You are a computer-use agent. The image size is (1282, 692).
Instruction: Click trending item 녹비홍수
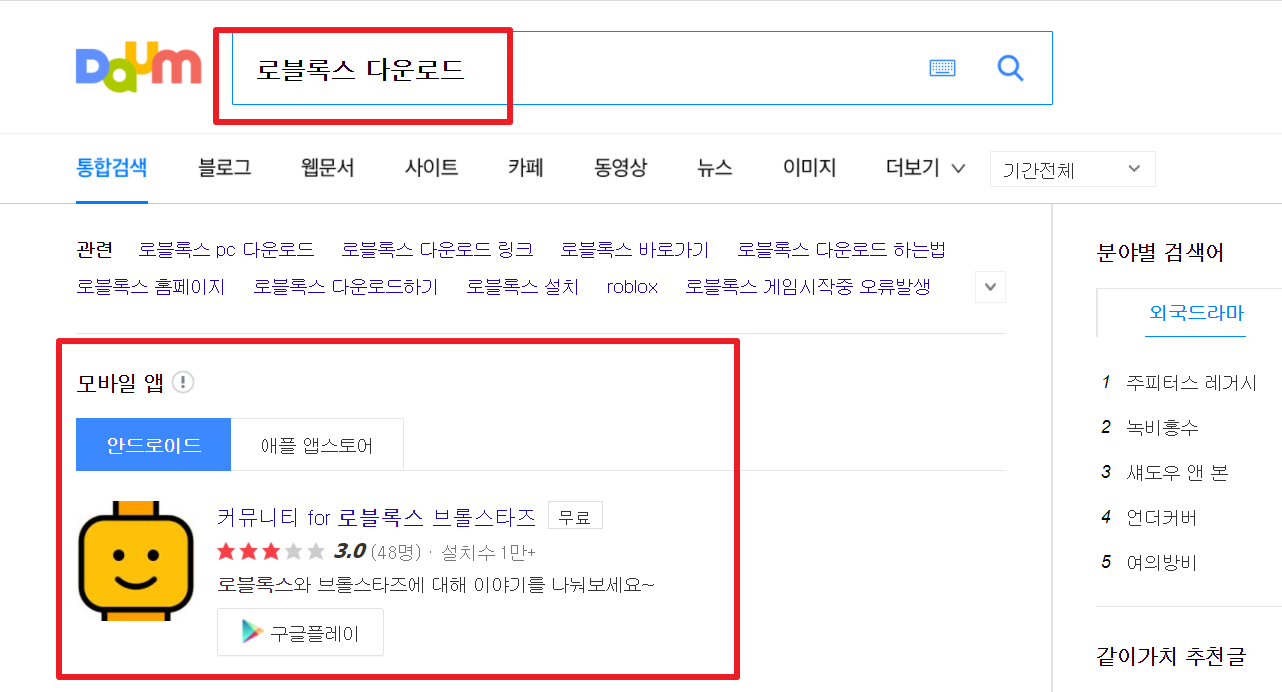pos(1162,428)
